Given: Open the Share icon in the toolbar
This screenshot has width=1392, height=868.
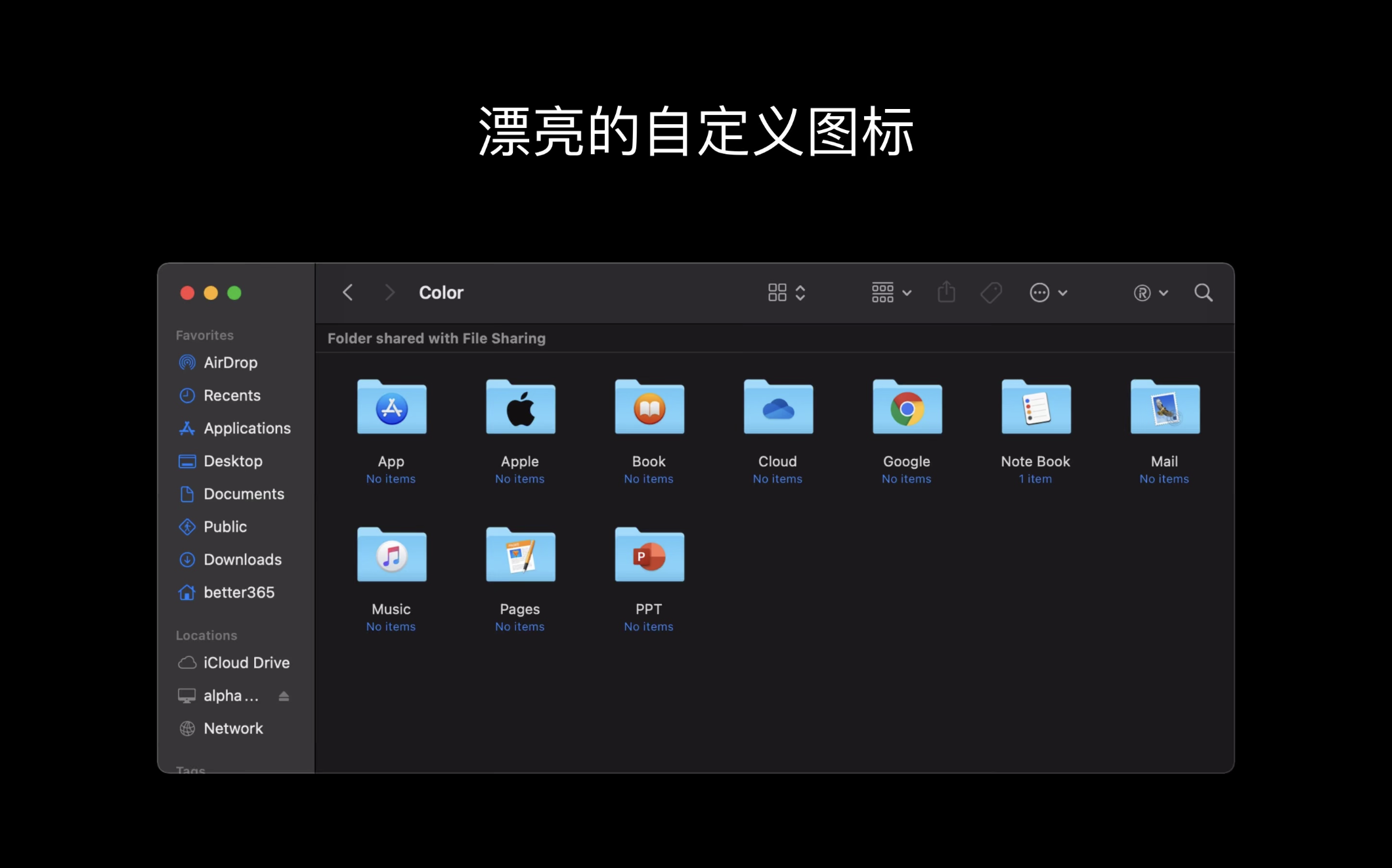Looking at the screenshot, I should [946, 292].
